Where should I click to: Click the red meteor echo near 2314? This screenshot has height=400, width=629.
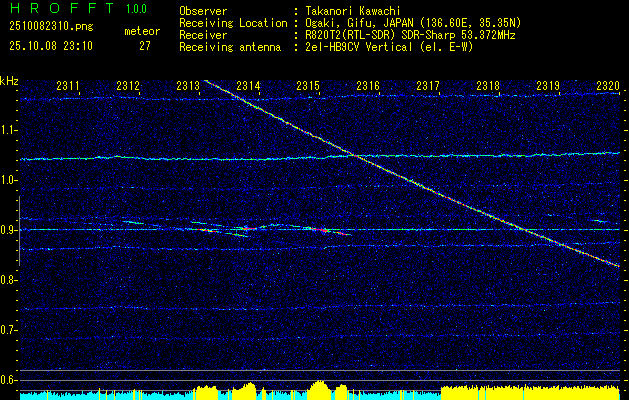coord(247,229)
